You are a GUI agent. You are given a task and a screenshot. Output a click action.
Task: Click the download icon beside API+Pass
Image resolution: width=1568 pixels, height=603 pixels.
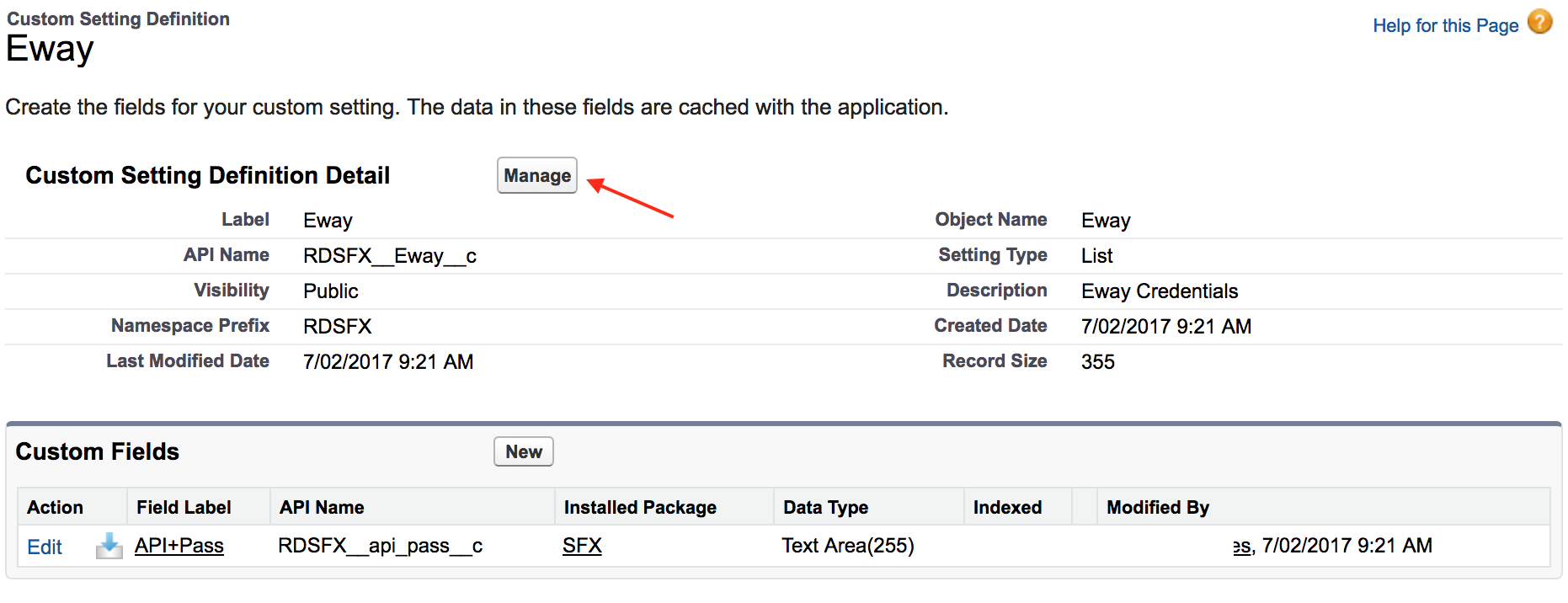109,546
